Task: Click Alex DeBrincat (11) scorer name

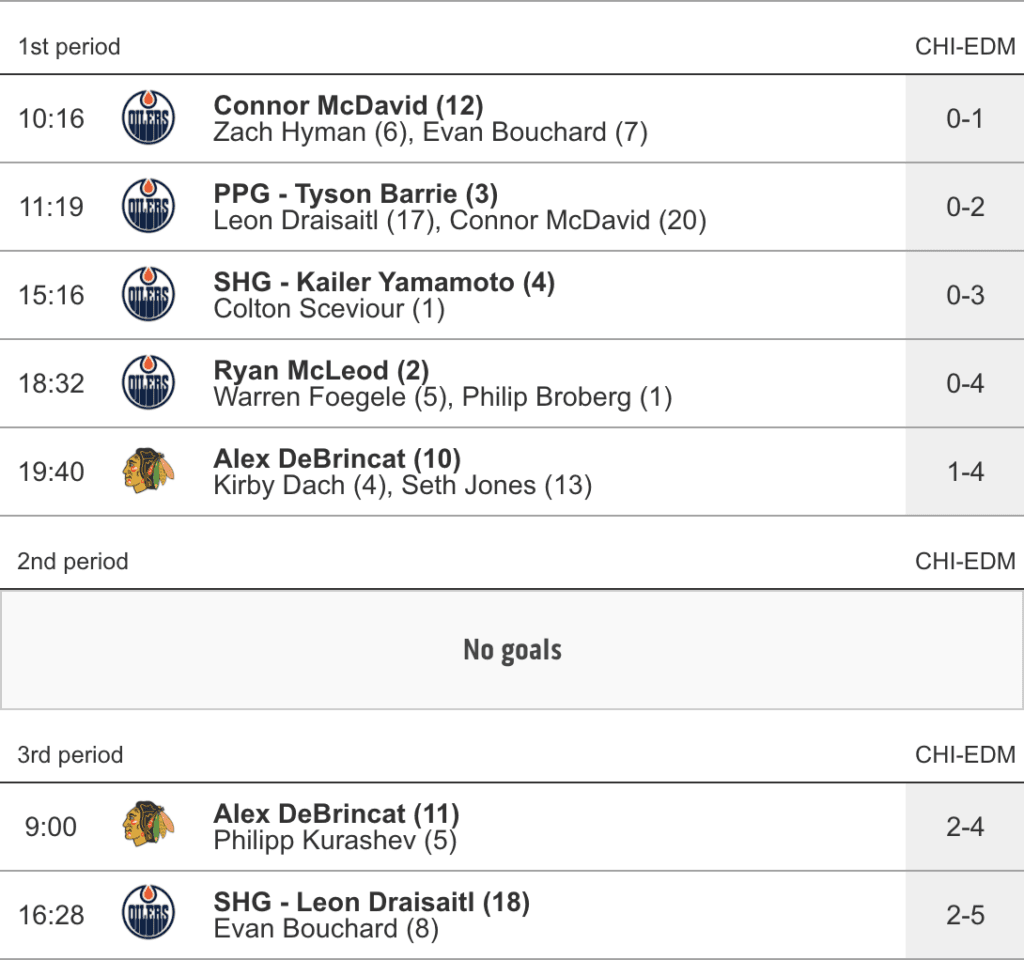Action: tap(336, 813)
